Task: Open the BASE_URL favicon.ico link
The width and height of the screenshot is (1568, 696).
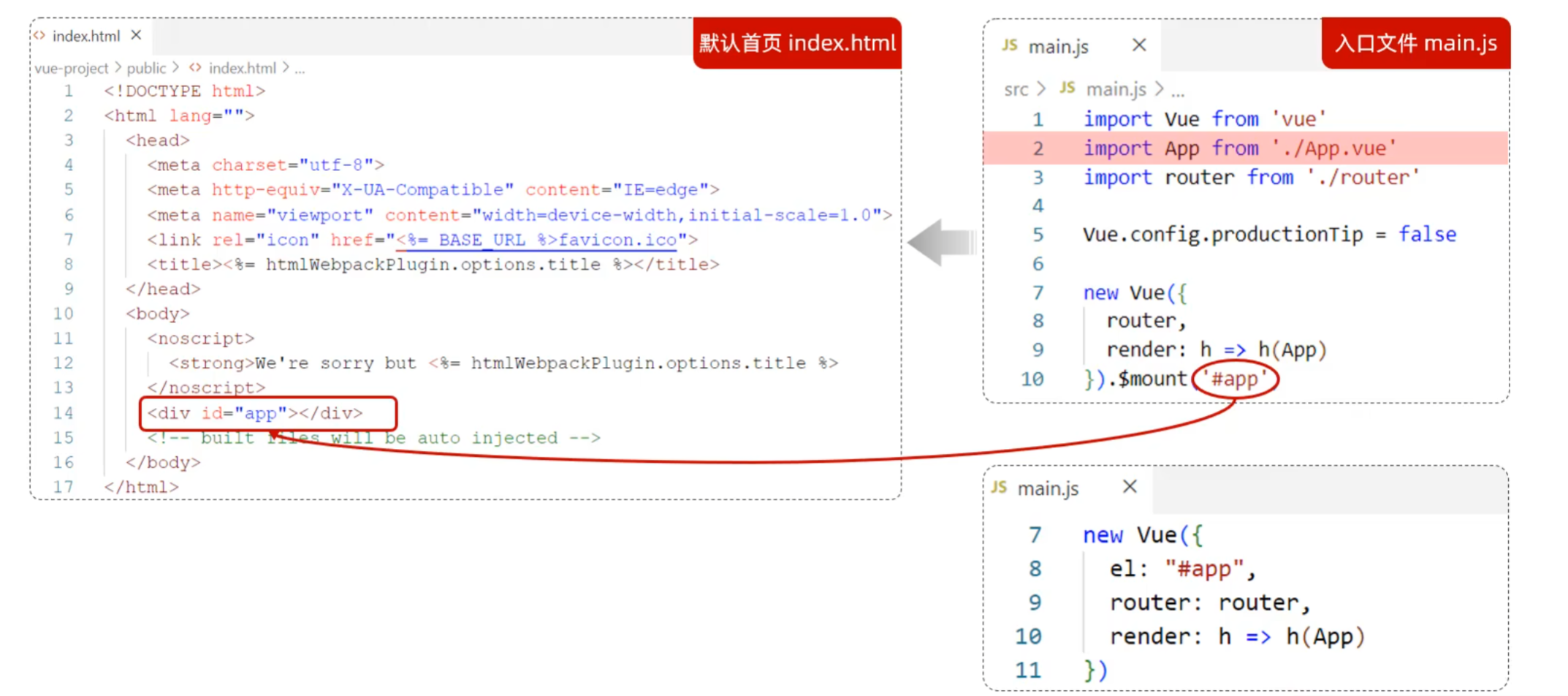Action: (536, 240)
